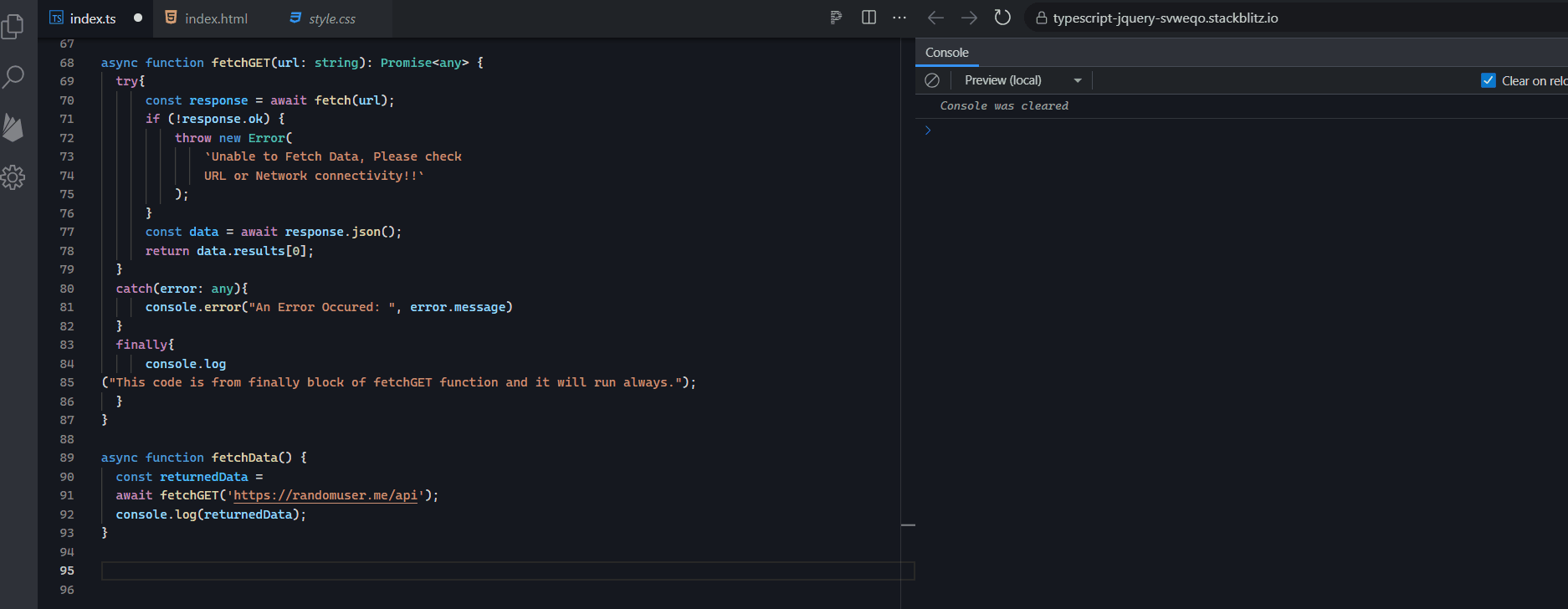Viewport: 1568px width, 609px height.
Task: Place cursor on empty line 95
Action: click(x=502, y=571)
